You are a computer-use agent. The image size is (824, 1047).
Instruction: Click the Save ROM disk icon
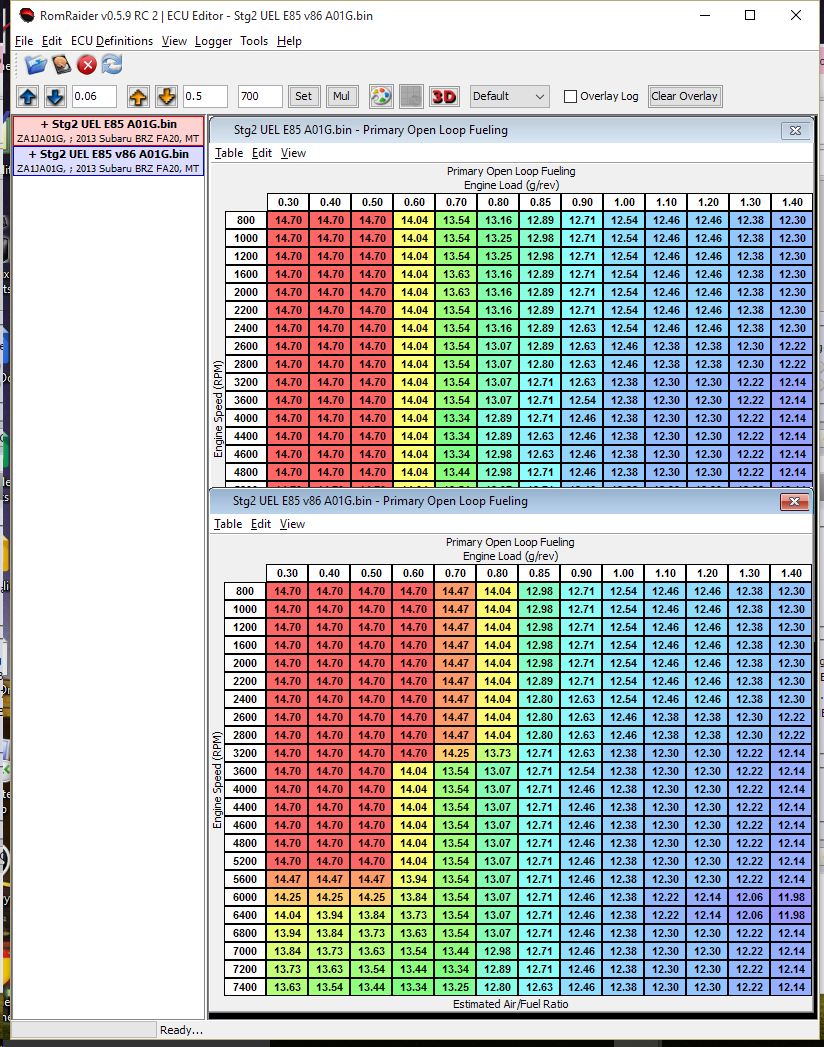click(x=62, y=65)
